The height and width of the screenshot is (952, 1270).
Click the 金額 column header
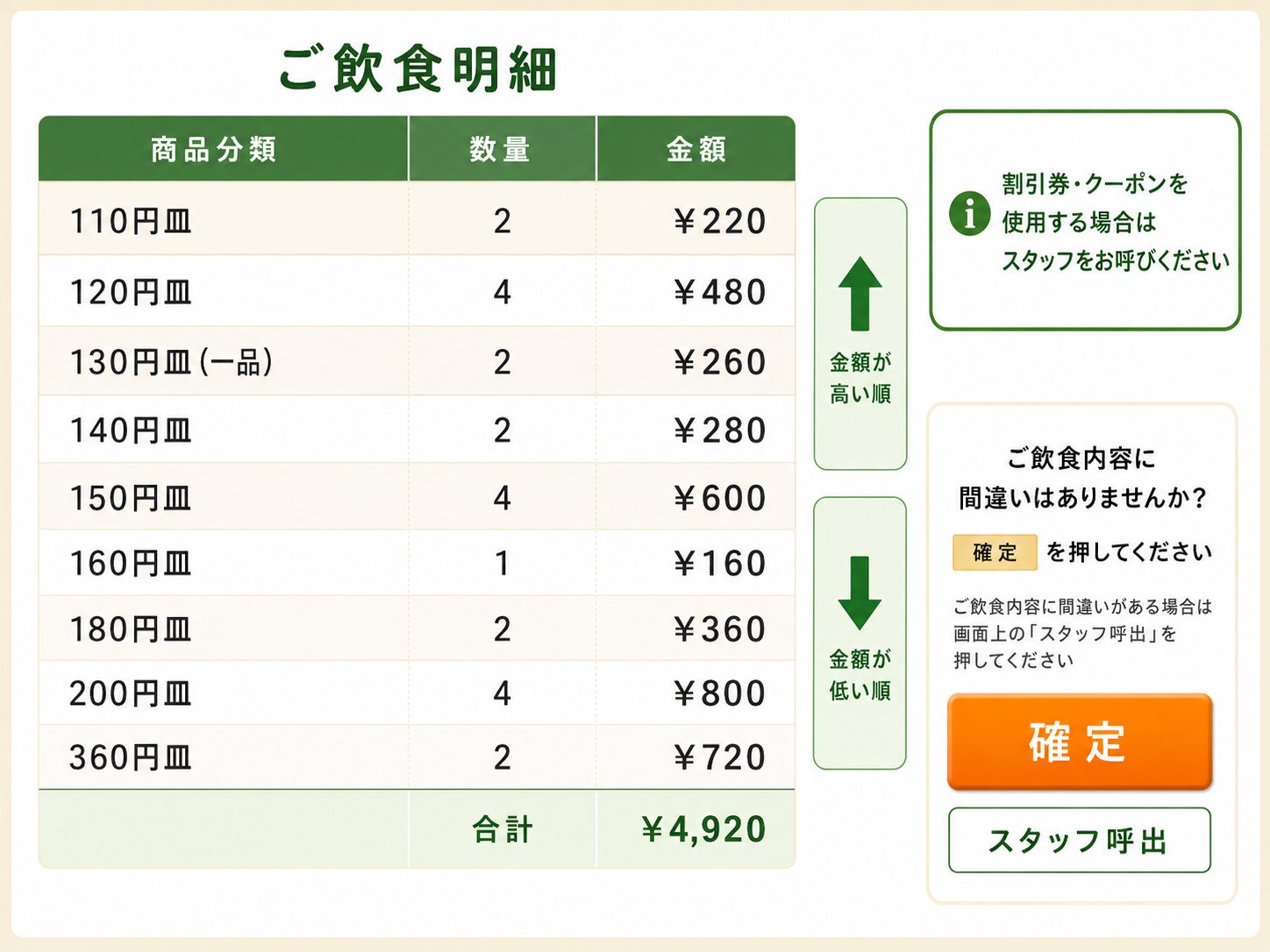(696, 149)
